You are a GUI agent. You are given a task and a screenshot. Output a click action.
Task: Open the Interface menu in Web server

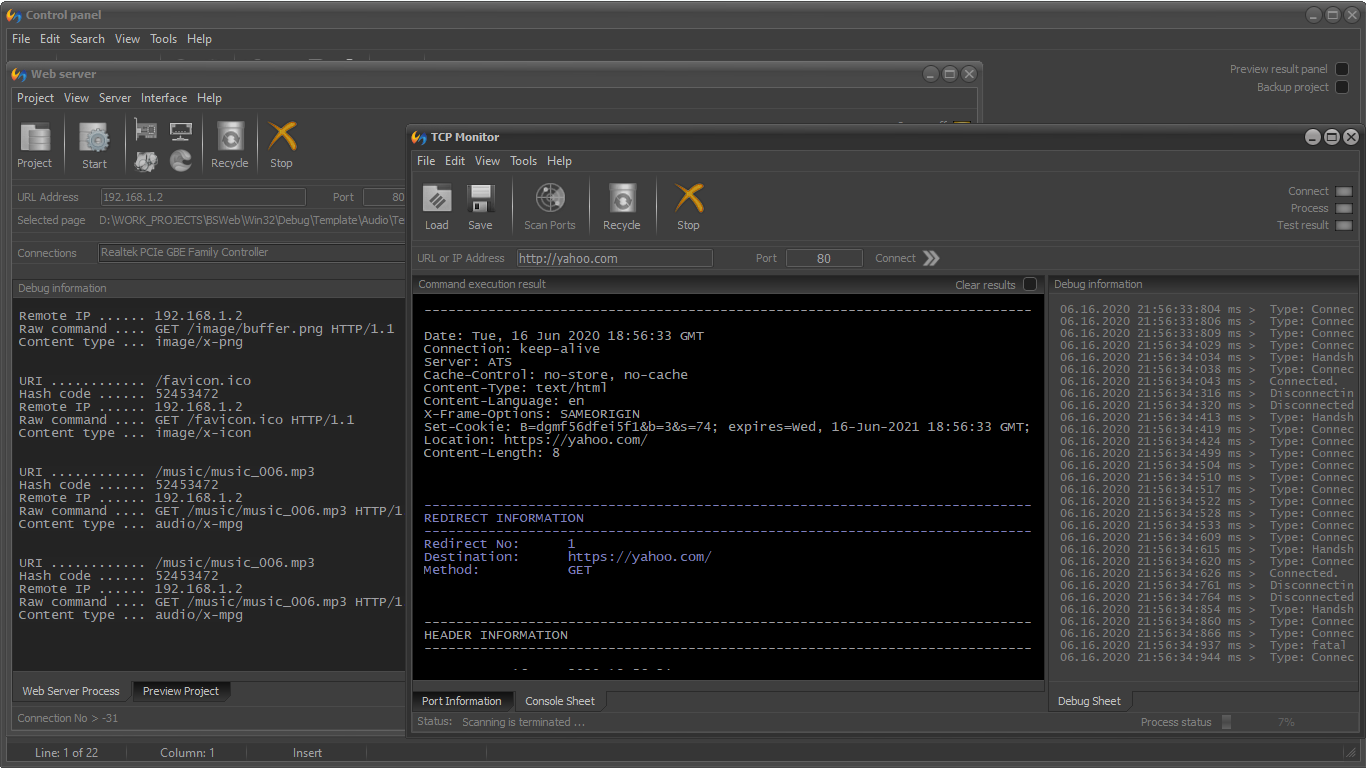coord(164,98)
